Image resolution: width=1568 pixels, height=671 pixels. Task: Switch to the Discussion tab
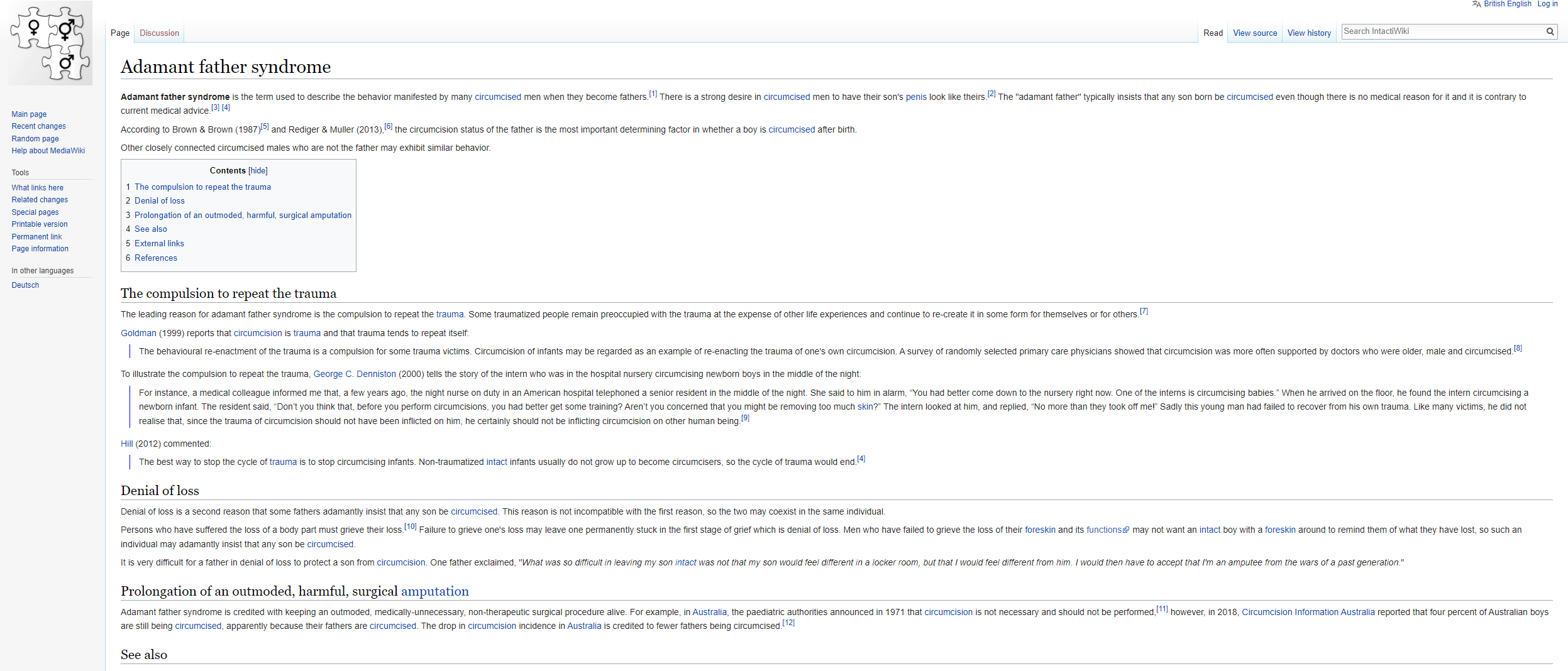pyautogui.click(x=159, y=33)
